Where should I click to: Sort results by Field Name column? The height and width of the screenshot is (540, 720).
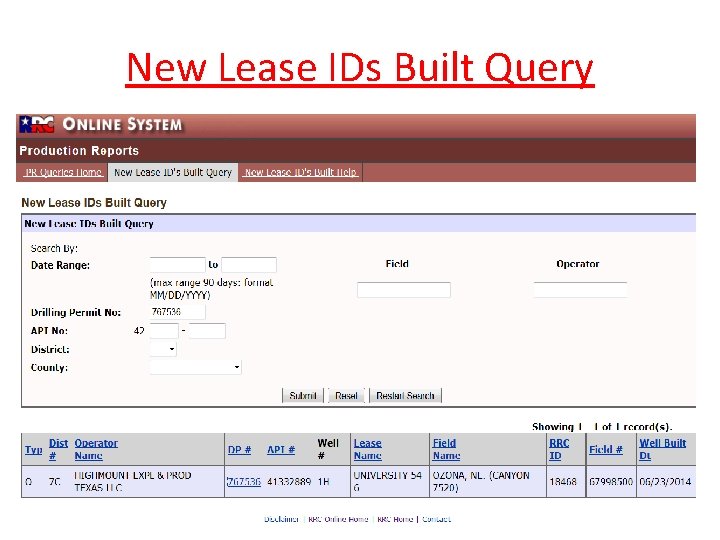[446, 450]
